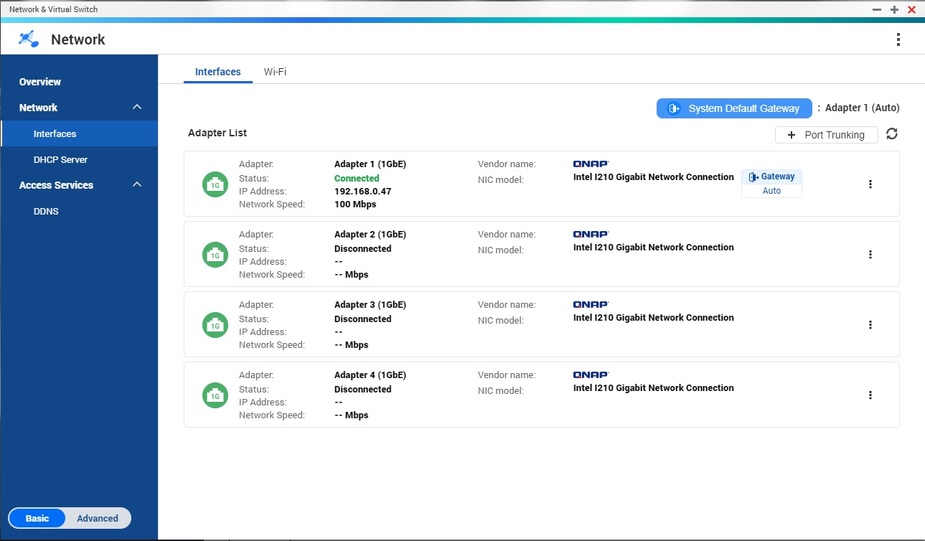Screen dimensions: 925x541
Task: Click Adapter 3 Disconnected status
Action: [x=363, y=319]
